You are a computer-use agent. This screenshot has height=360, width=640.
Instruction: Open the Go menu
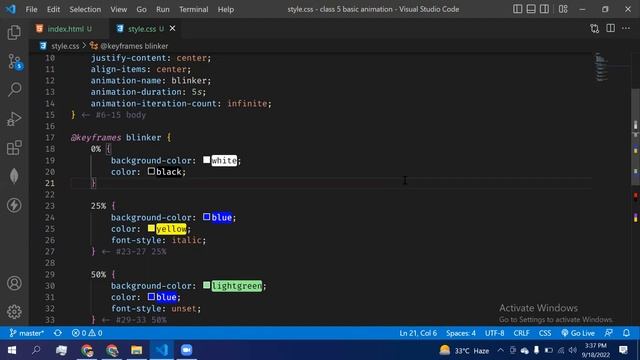tap(141, 9)
